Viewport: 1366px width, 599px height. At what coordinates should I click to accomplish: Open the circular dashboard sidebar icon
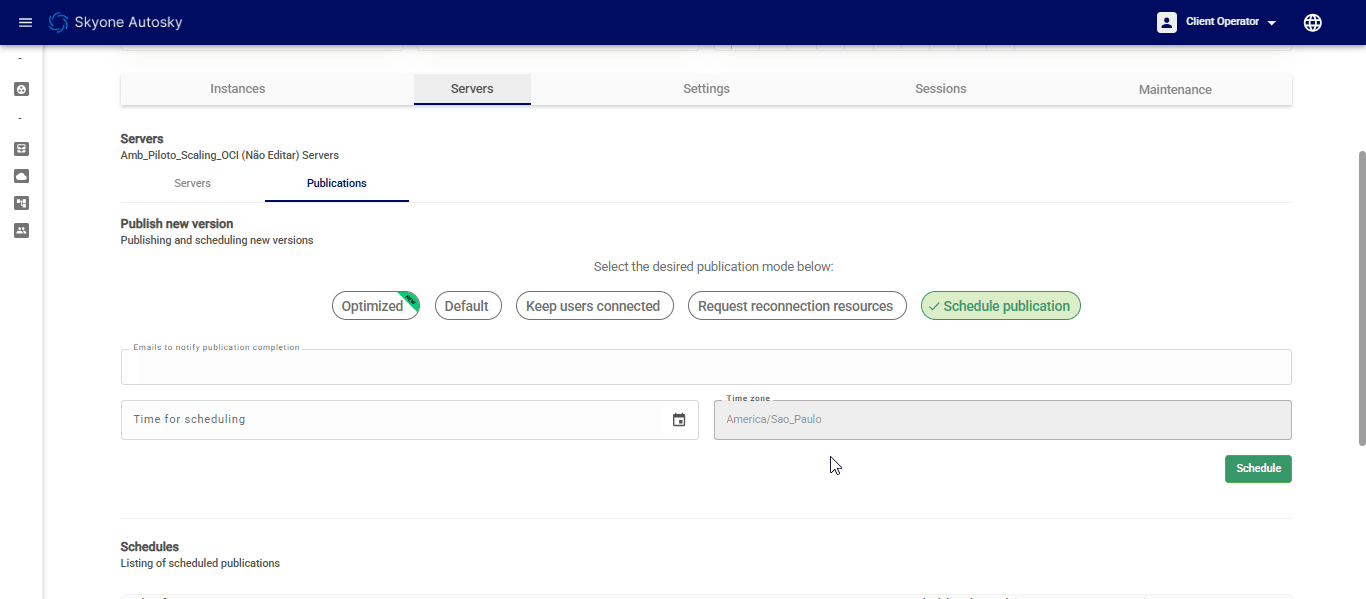tap(22, 89)
